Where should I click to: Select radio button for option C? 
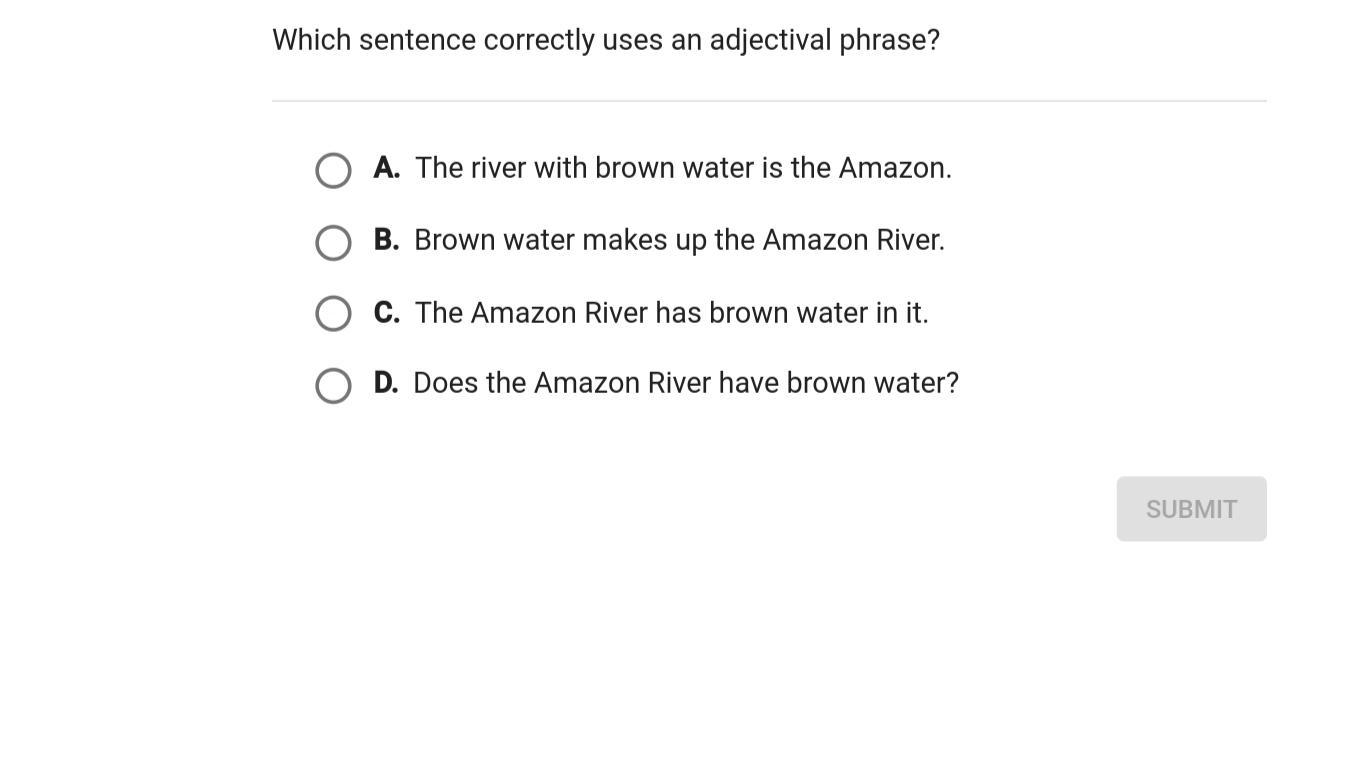click(333, 314)
